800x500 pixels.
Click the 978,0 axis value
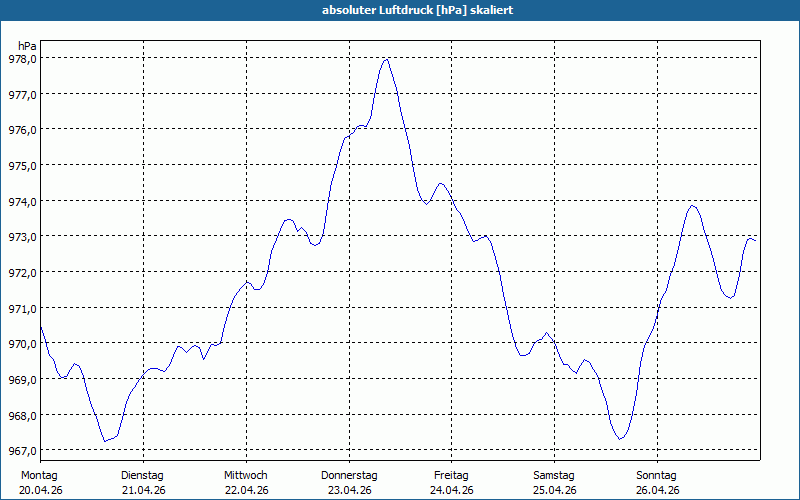22,59
